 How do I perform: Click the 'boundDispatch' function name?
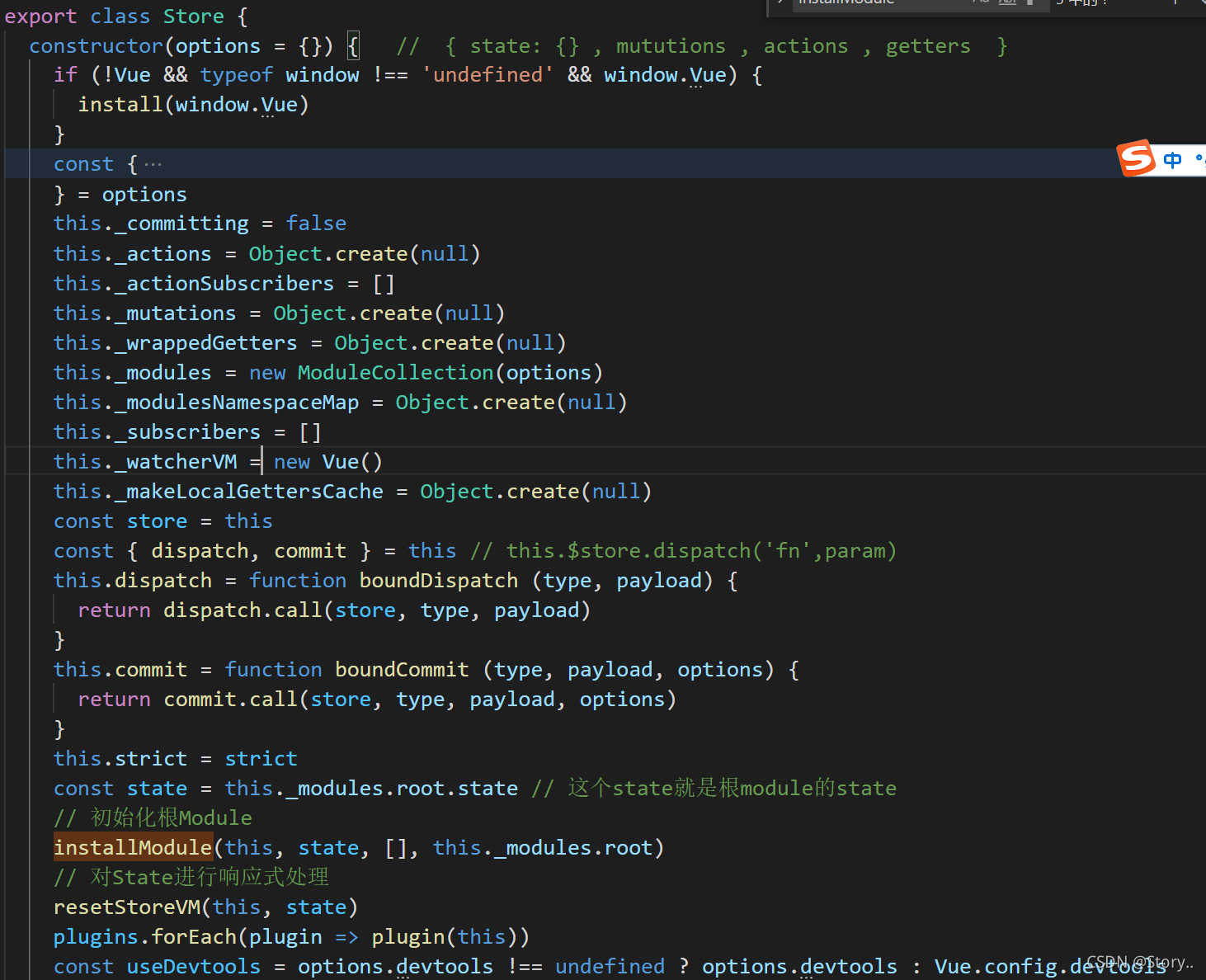point(439,580)
